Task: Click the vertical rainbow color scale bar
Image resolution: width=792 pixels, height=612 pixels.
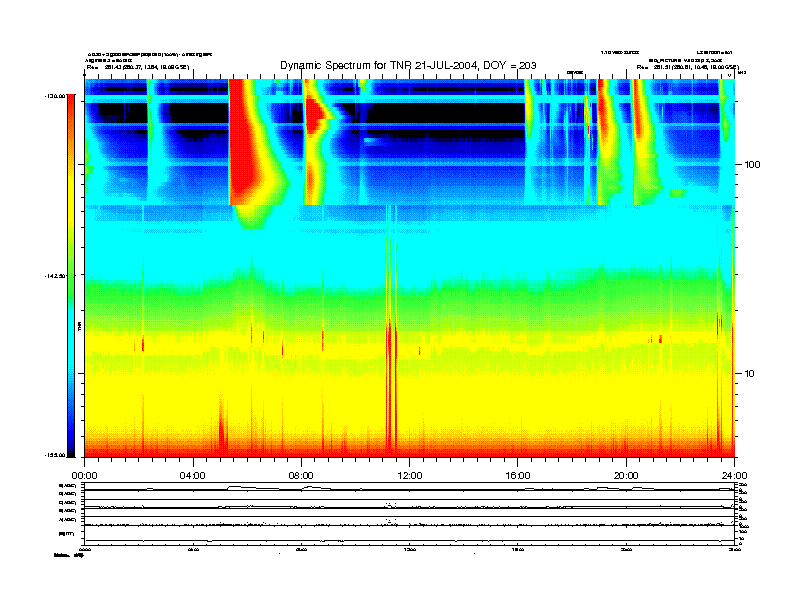Action: click(71, 275)
